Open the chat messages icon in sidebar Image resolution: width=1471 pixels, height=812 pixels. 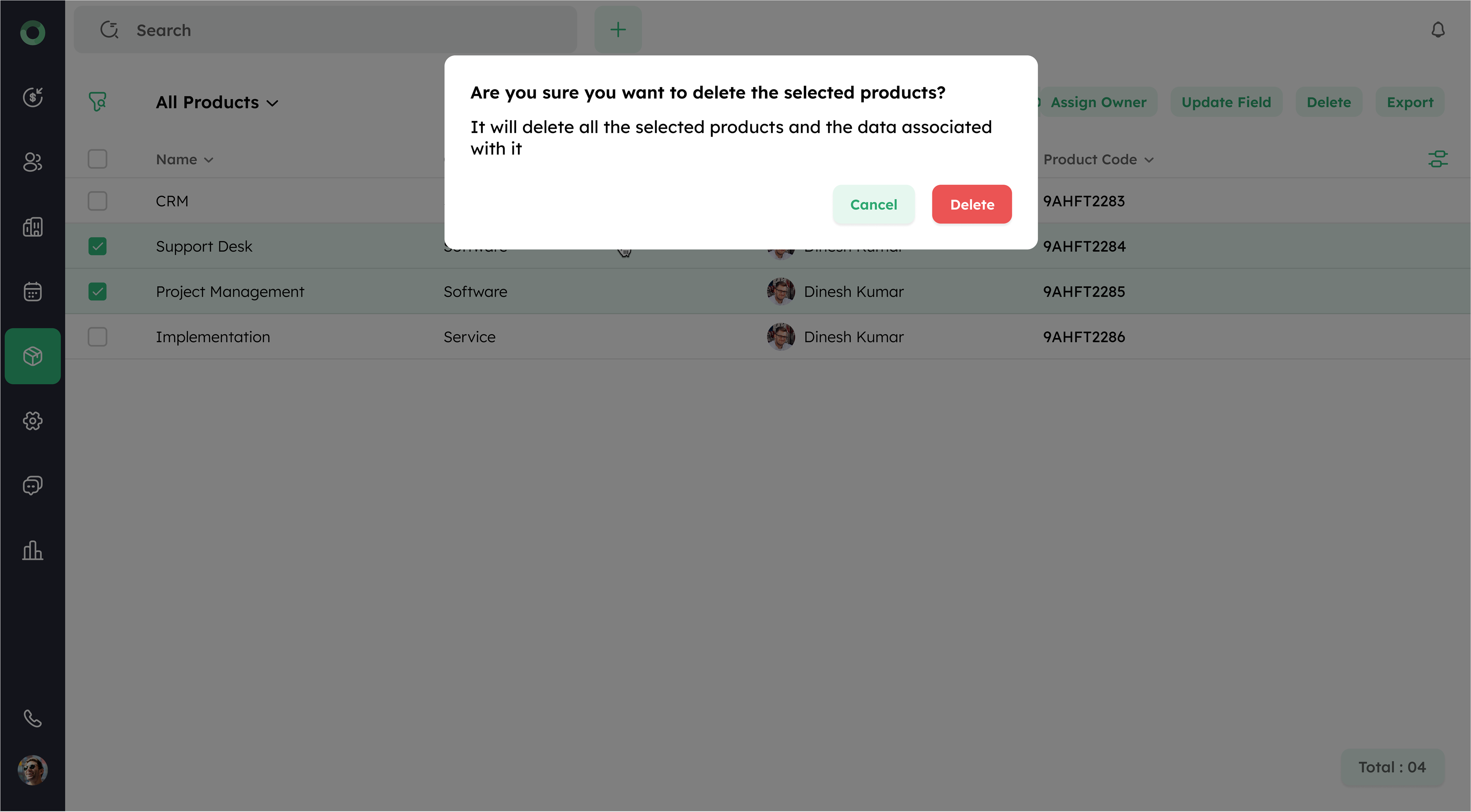pos(33,485)
